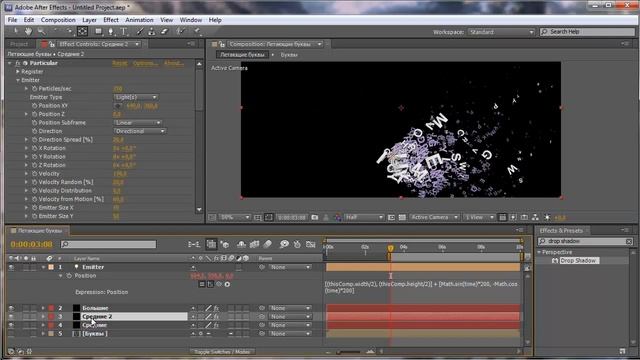This screenshot has height=360, width=640.
Task: Open the Effect menu
Action: click(111, 20)
